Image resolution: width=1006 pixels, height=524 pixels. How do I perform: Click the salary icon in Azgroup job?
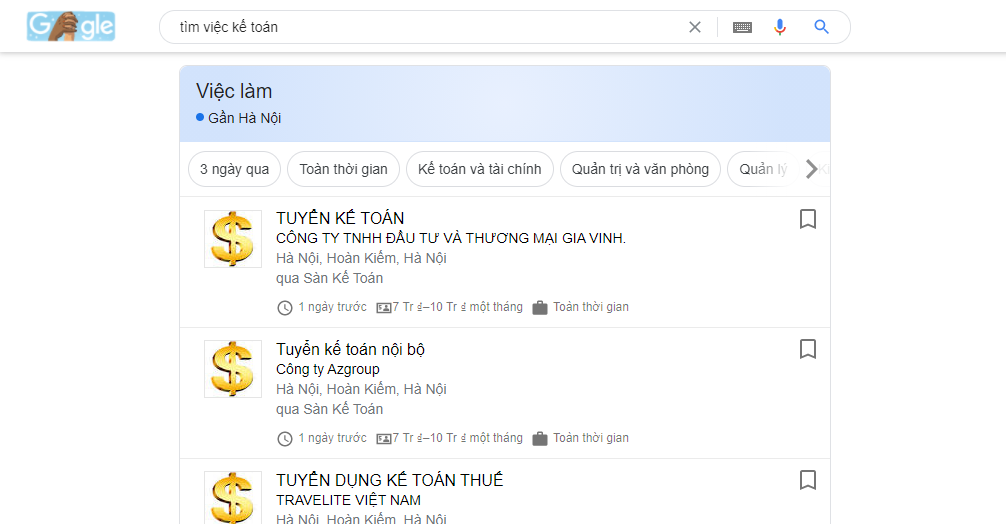[x=384, y=439]
